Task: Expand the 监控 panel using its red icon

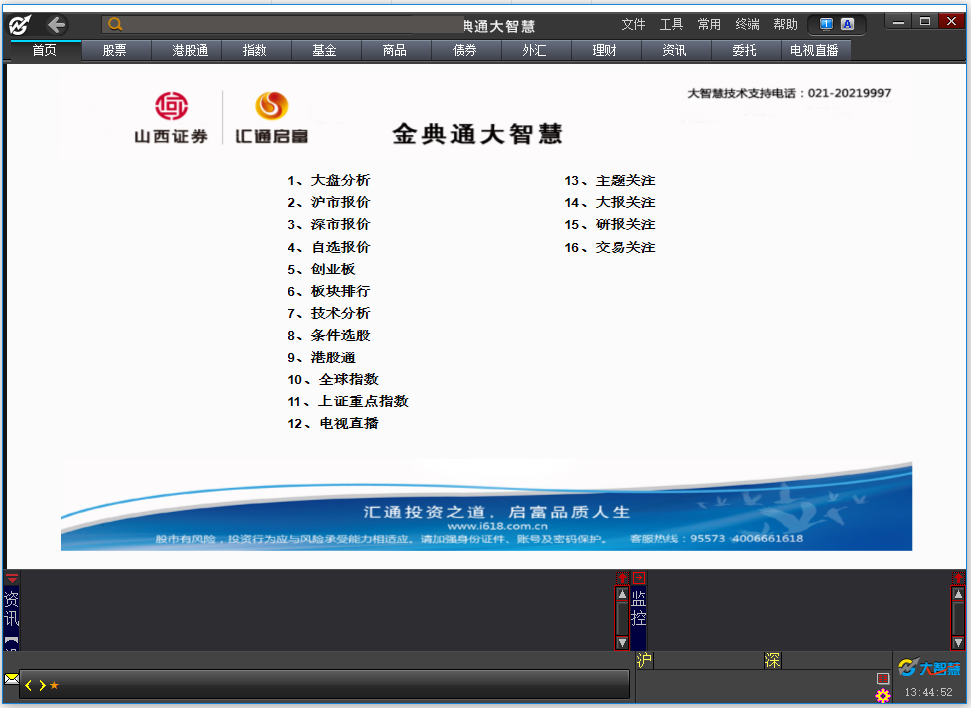Action: [x=639, y=578]
